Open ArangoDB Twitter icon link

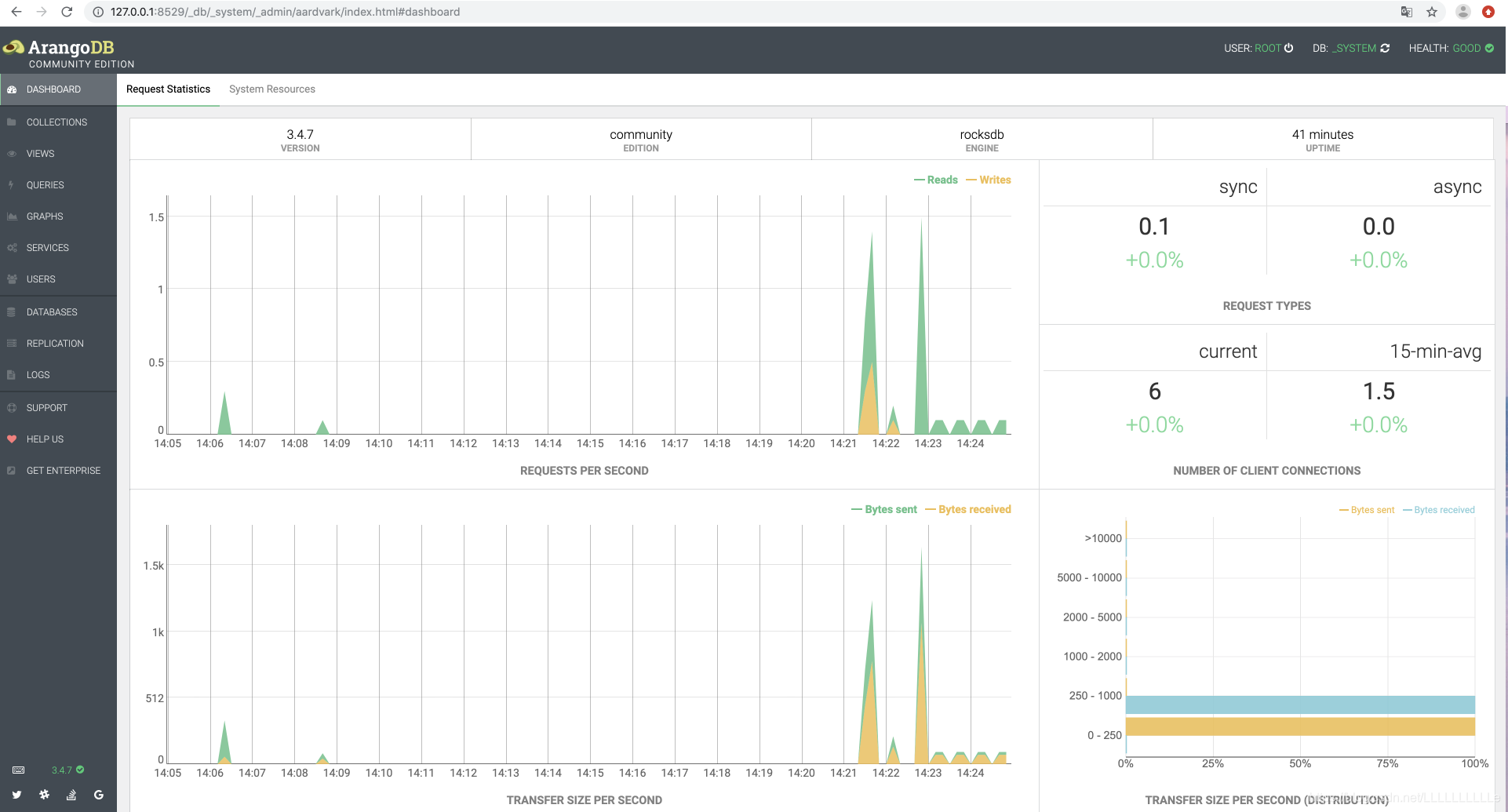[x=16, y=795]
